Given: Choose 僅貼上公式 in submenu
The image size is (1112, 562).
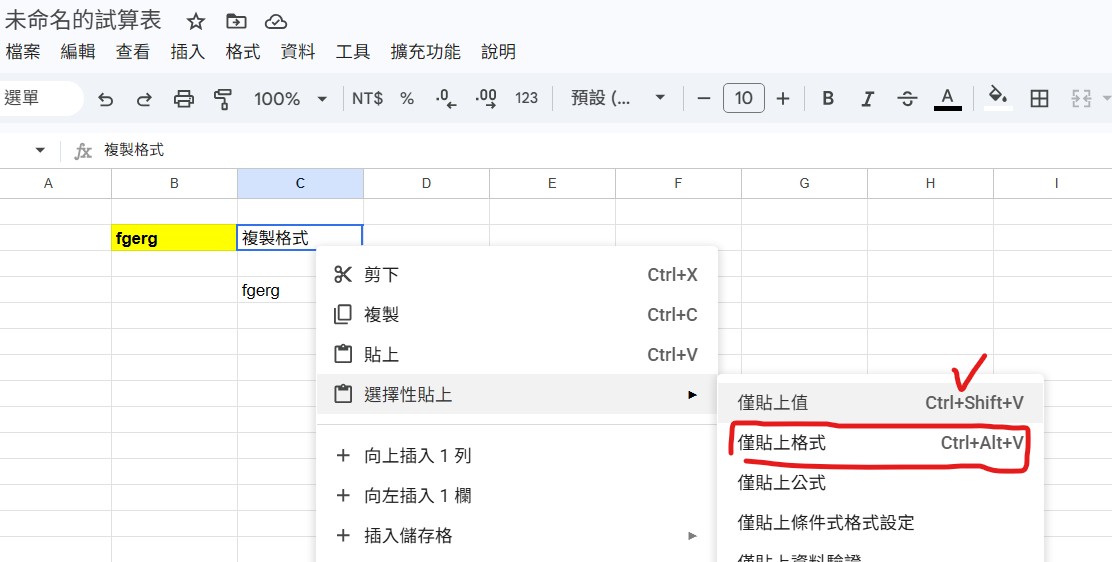Looking at the screenshot, I should click(880, 483).
